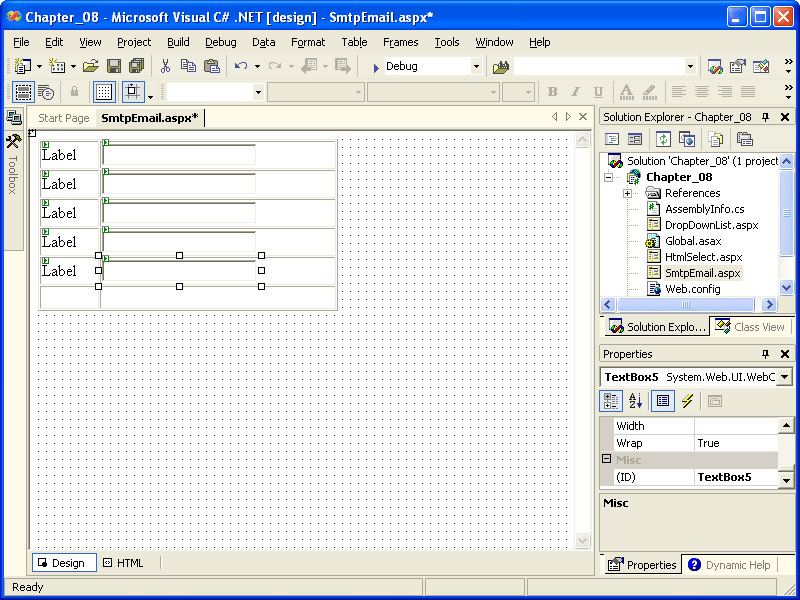
Task: Click the Cut scissors icon
Action: click(x=165, y=66)
